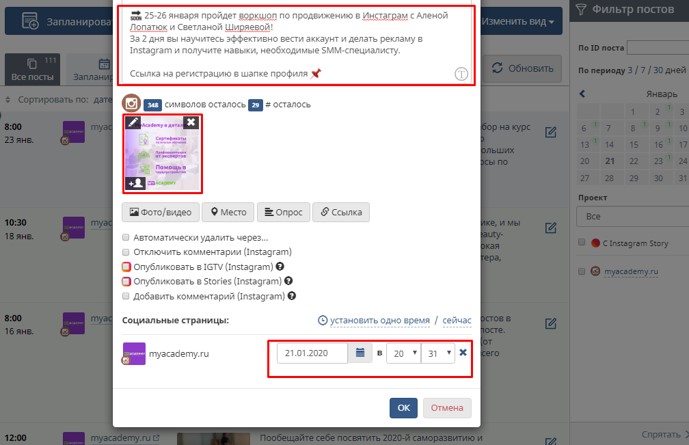The height and width of the screenshot is (445, 689).
Task: Click the Фото/видео button
Action: (x=160, y=212)
